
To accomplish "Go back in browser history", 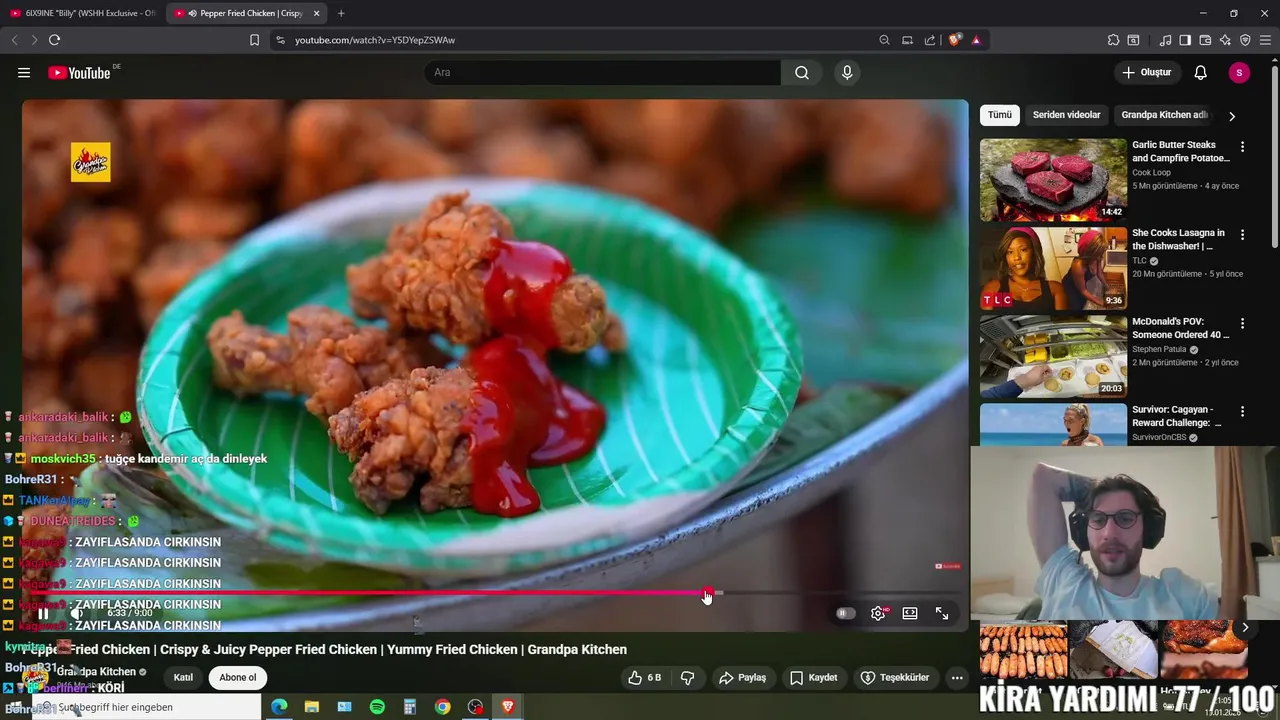I will [x=14, y=40].
